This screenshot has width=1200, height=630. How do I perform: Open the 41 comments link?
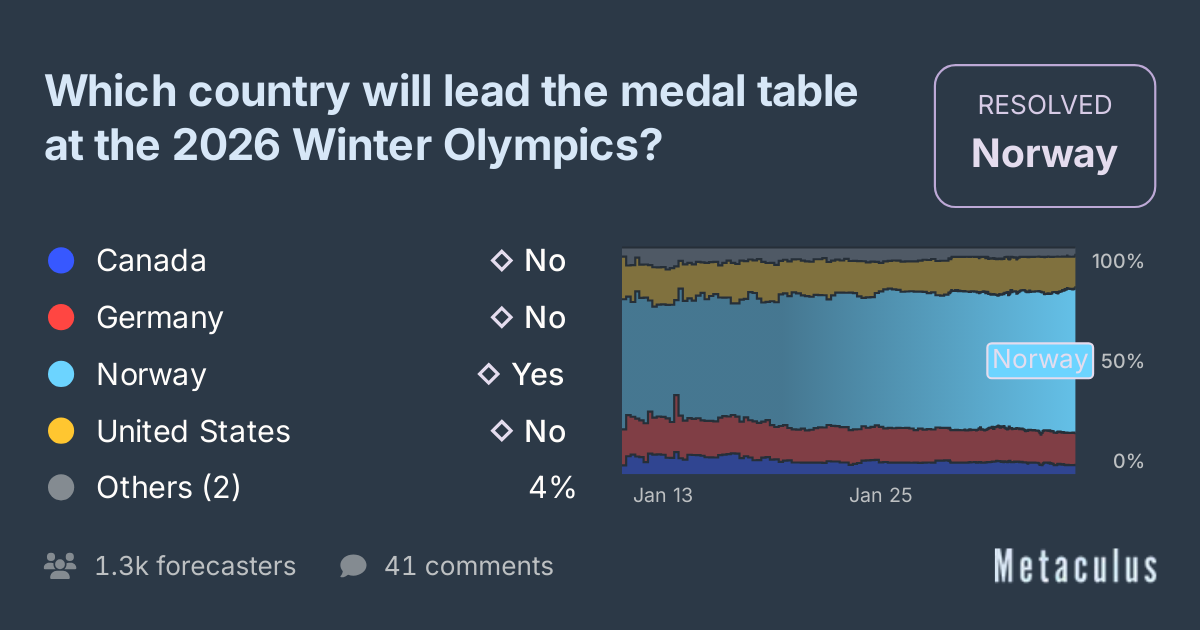(x=468, y=566)
